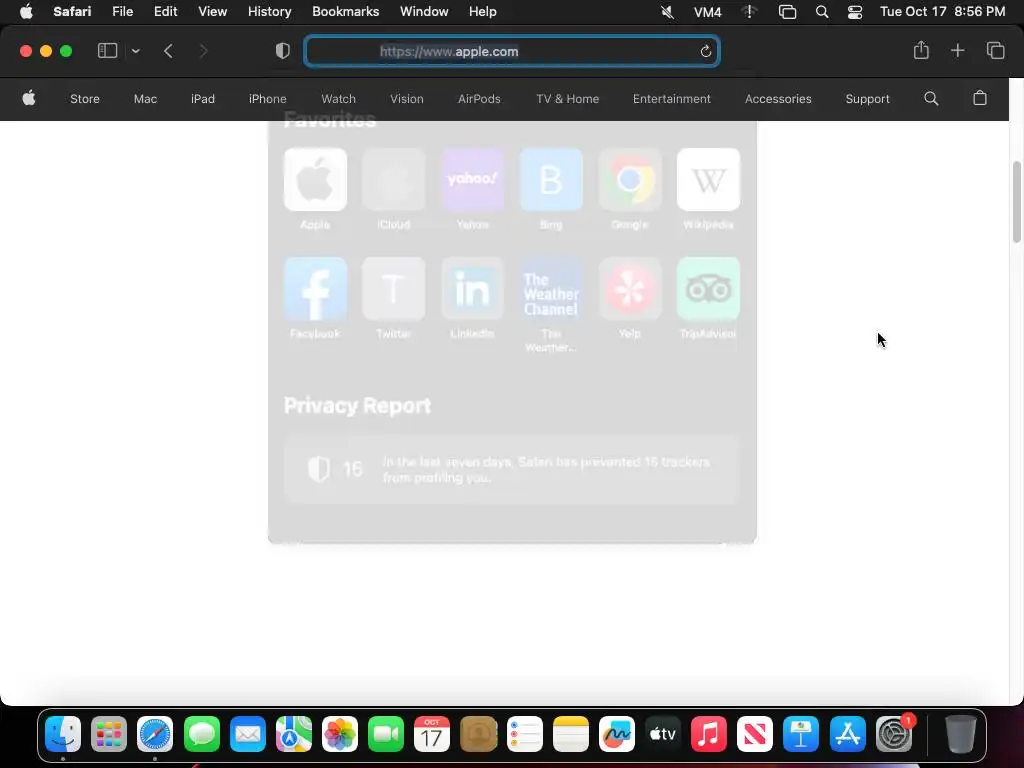This screenshot has width=1024, height=768.
Task: Open Freeform from the Dock
Action: pos(616,734)
